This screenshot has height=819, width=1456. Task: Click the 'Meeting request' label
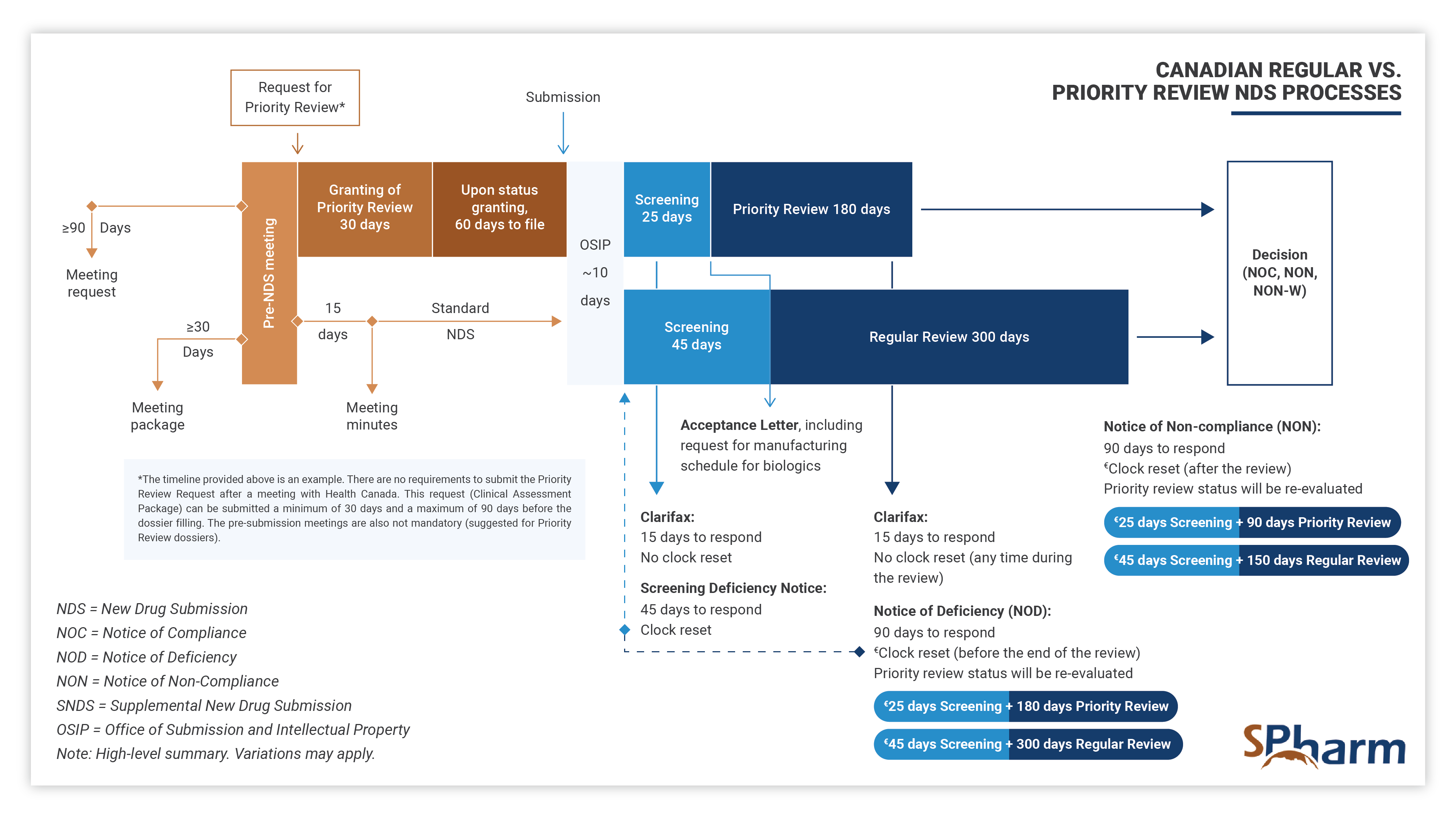[x=92, y=283]
